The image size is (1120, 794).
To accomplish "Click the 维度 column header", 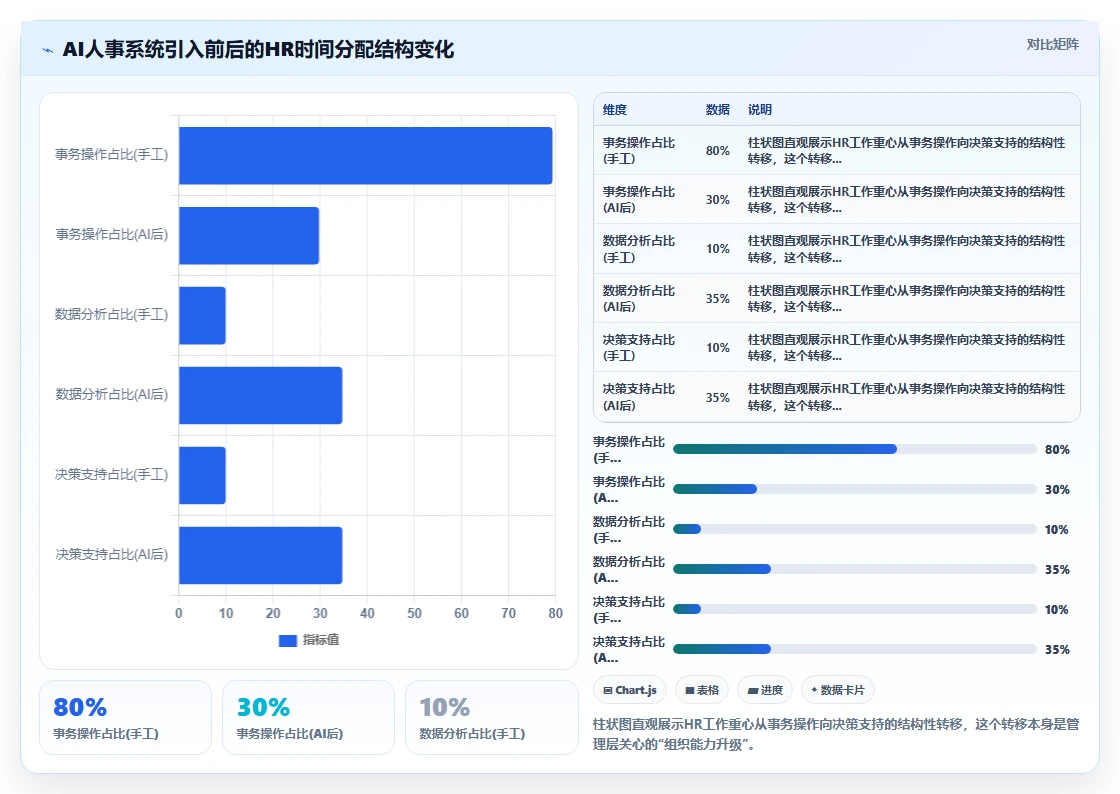I will [614, 110].
